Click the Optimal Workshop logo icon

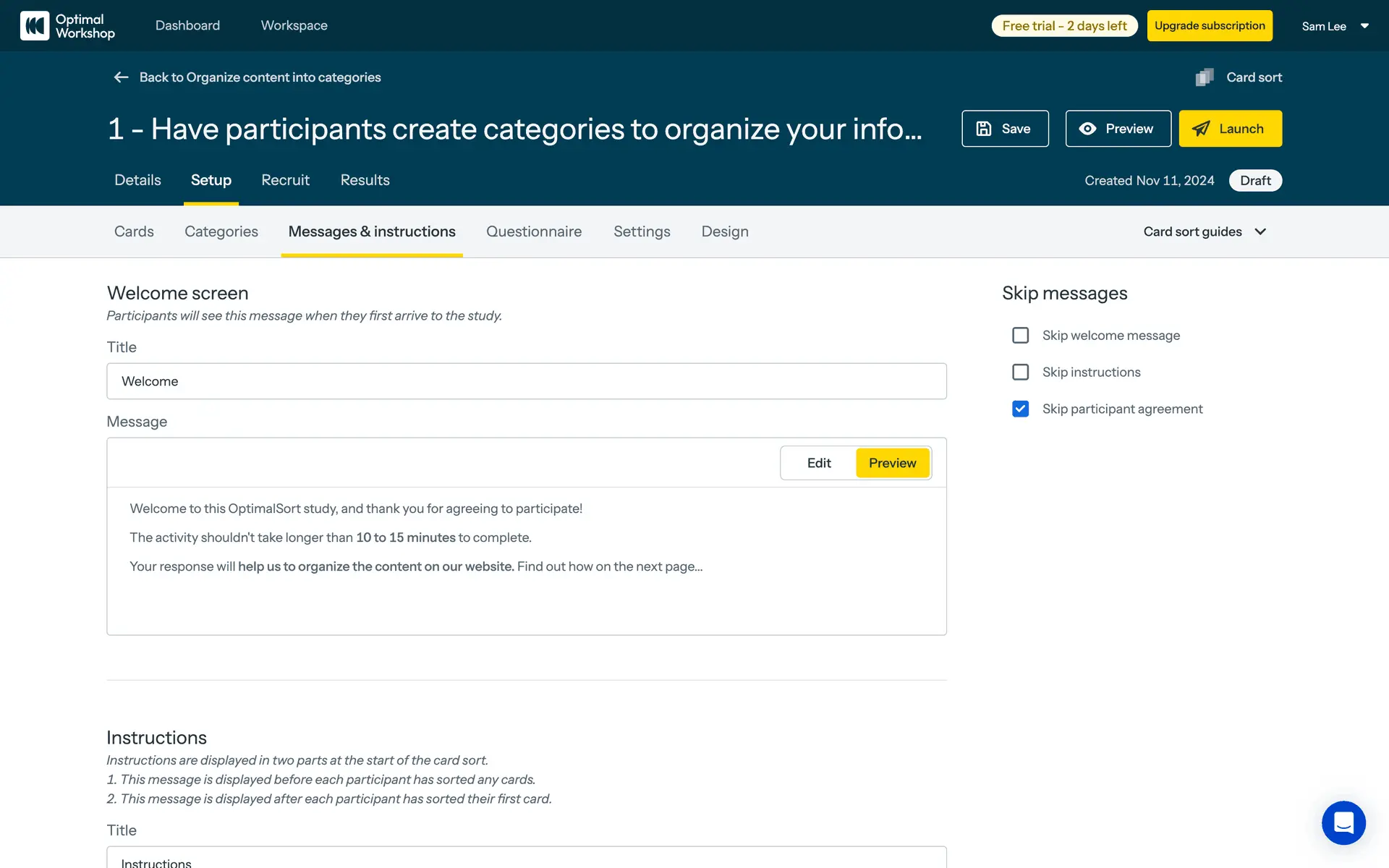click(35, 26)
